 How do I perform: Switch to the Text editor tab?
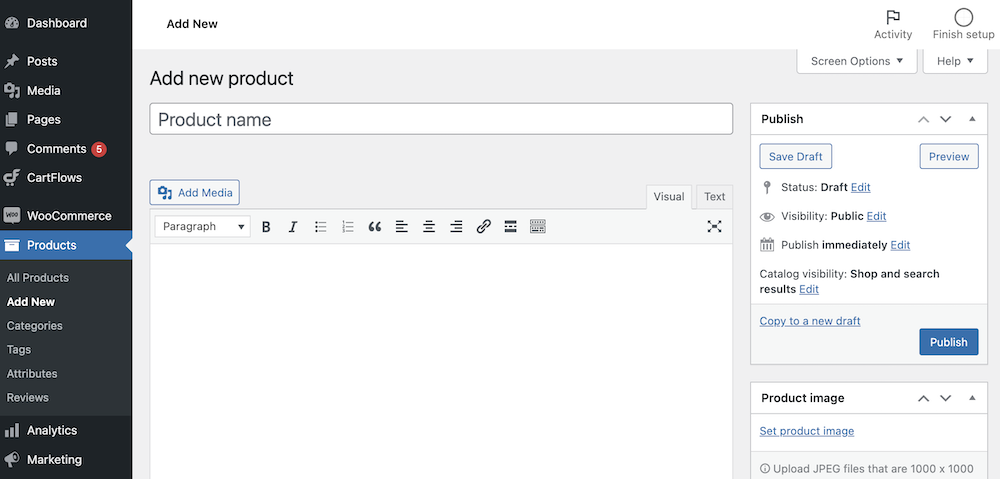pyautogui.click(x=714, y=197)
